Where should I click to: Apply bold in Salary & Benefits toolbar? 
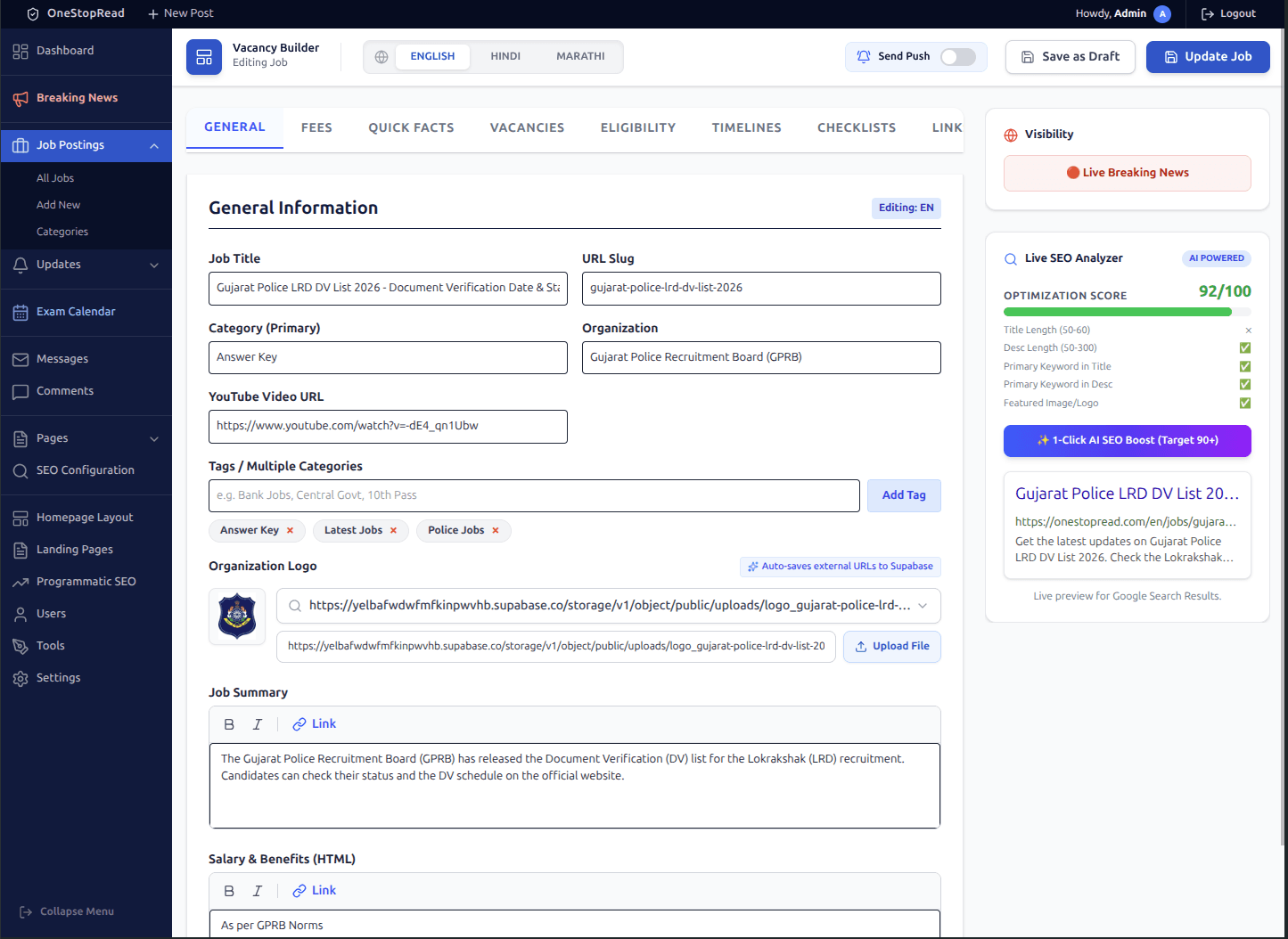(x=229, y=891)
